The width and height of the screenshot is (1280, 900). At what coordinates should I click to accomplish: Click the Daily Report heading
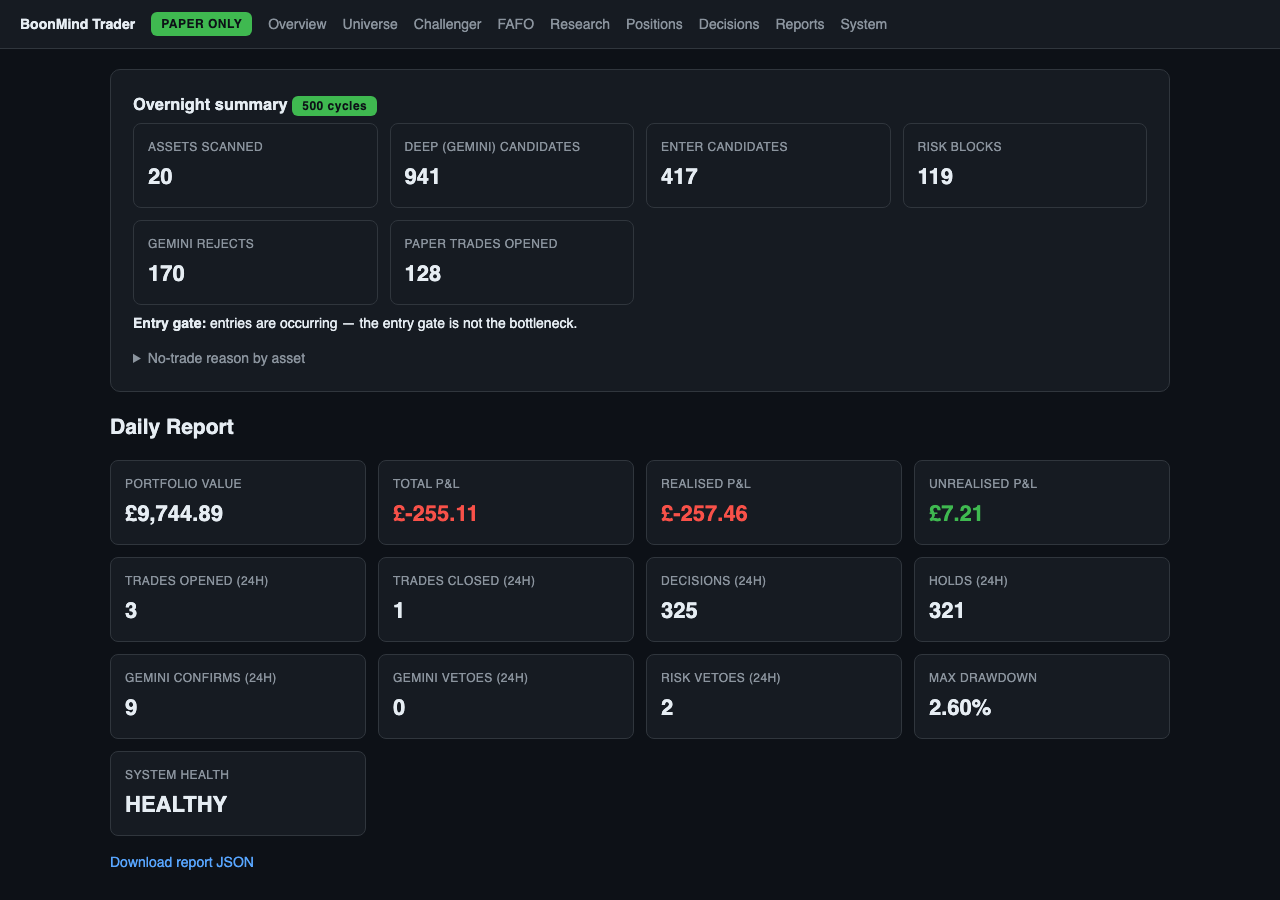[x=172, y=427]
